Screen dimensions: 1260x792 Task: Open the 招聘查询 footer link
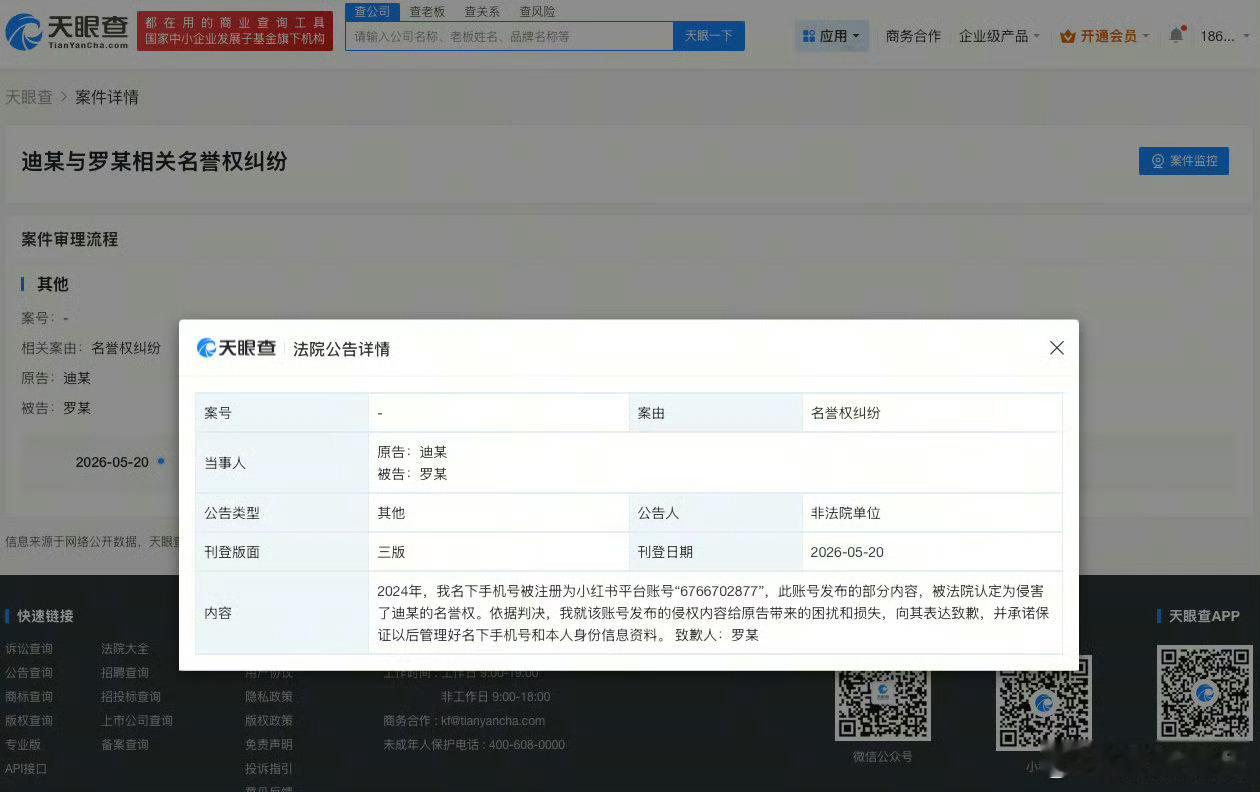point(125,673)
